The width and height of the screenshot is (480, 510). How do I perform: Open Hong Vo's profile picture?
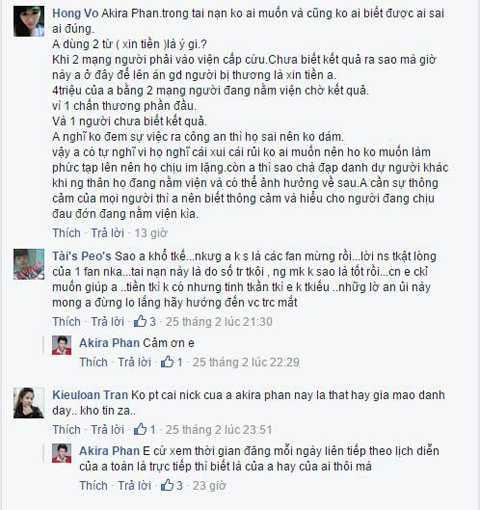tap(29, 21)
